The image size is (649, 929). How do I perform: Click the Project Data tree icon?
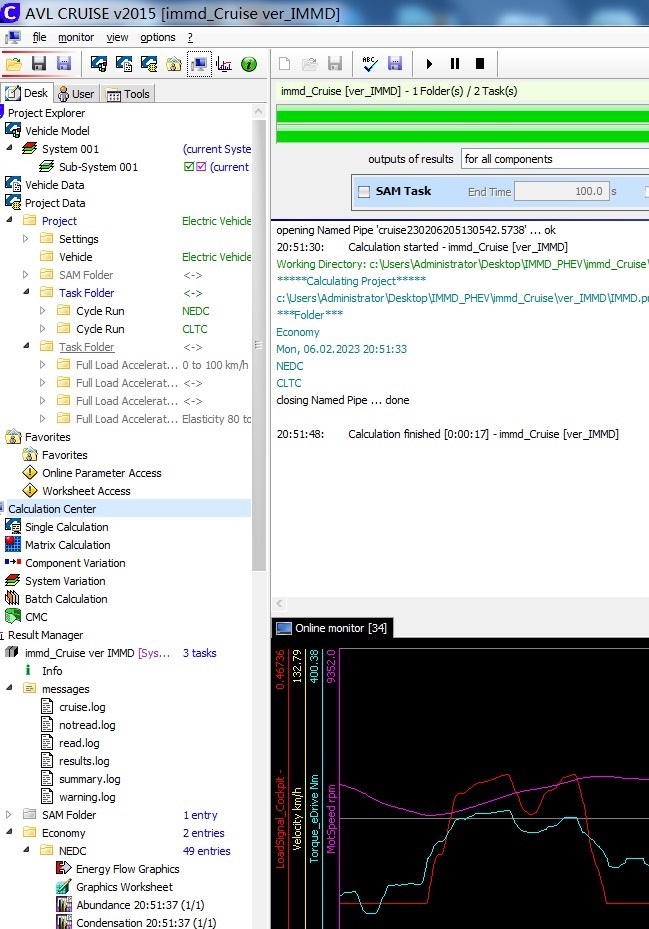[13, 203]
